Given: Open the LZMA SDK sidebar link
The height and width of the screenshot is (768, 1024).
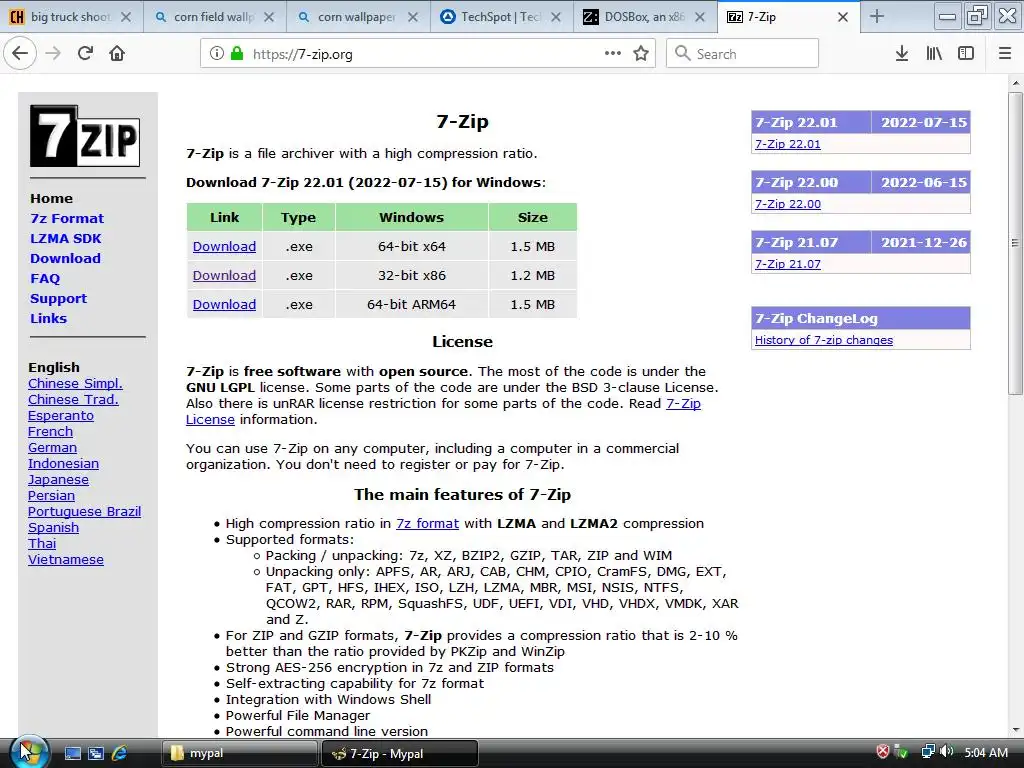Looking at the screenshot, I should pyautogui.click(x=65, y=238).
